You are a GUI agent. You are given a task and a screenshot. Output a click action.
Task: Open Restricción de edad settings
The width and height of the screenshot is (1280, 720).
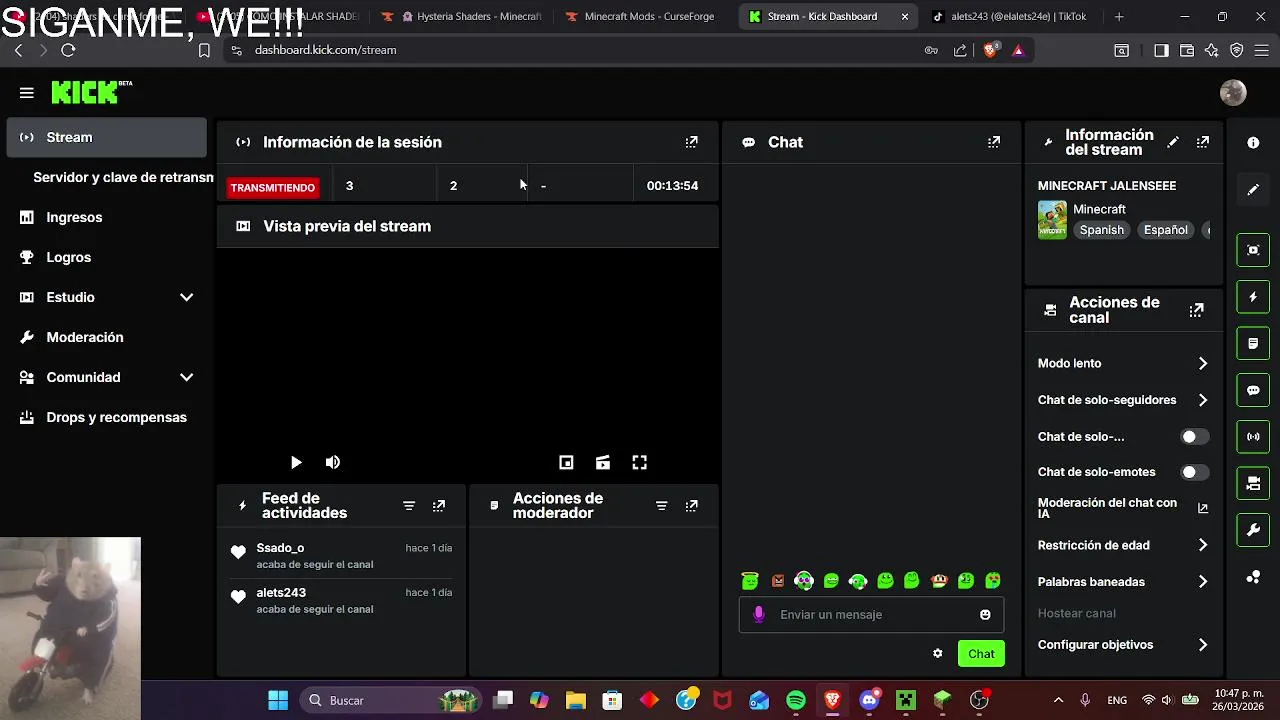tap(1123, 545)
